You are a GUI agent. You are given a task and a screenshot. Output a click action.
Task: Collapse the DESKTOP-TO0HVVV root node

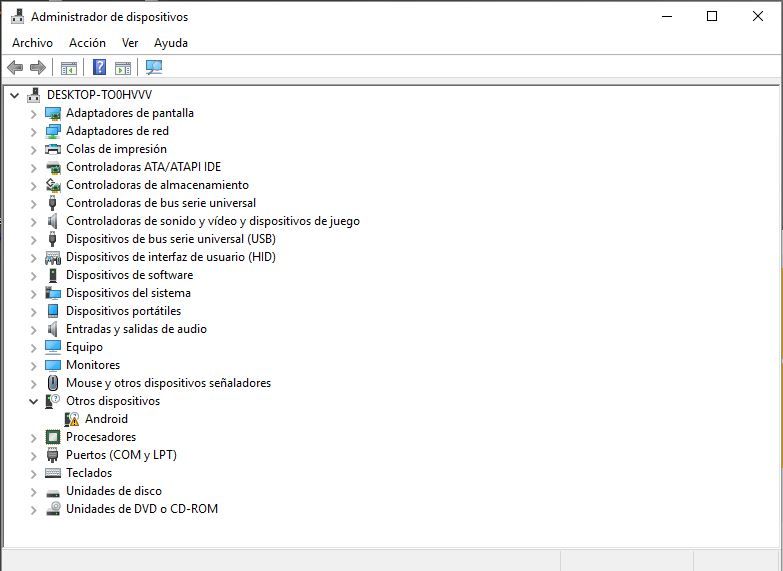(14, 95)
